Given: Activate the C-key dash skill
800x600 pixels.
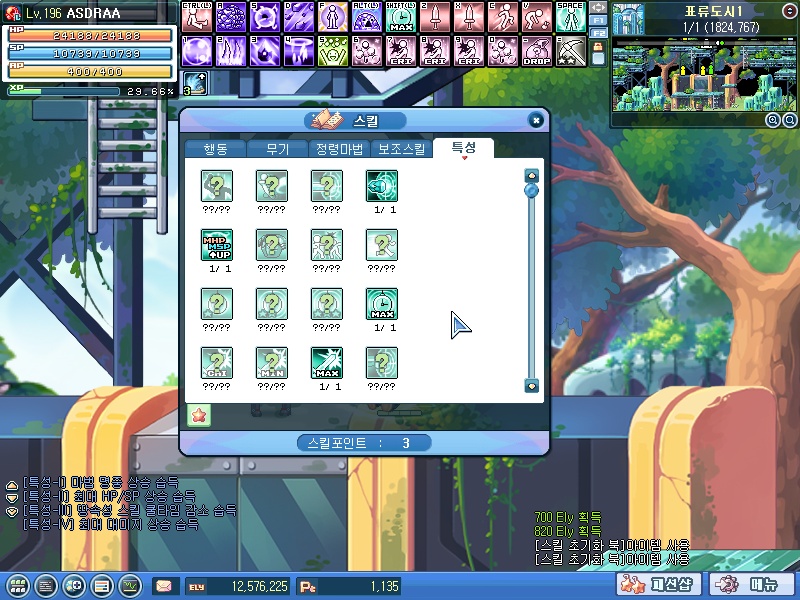Looking at the screenshot, I should click(503, 17).
